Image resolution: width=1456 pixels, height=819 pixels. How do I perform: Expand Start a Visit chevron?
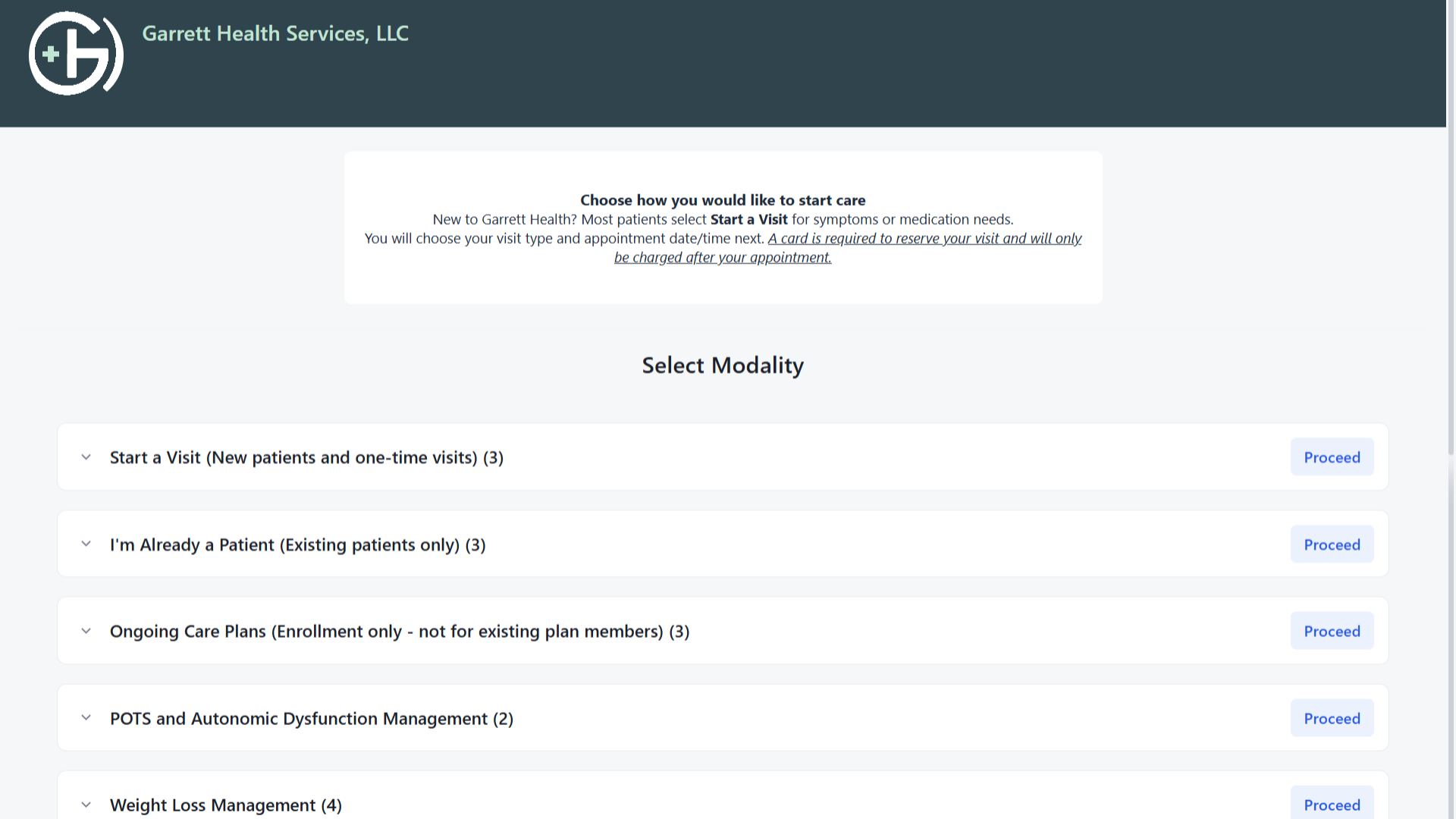tap(86, 457)
